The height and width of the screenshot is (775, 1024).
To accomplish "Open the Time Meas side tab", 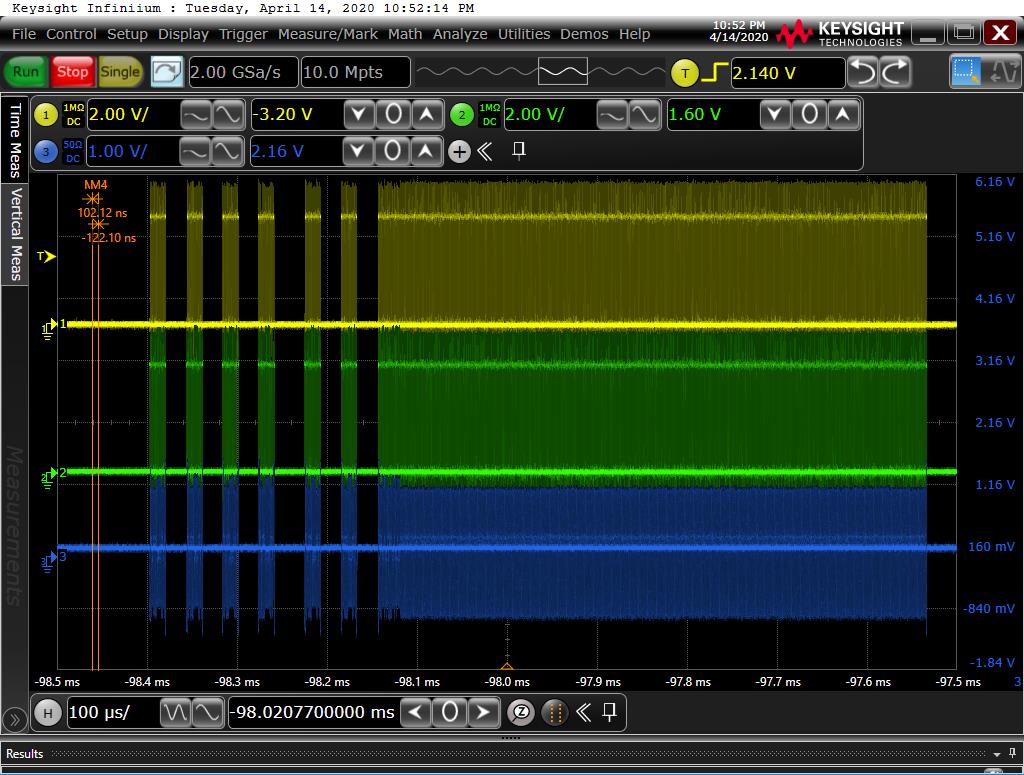I will 15,138.
